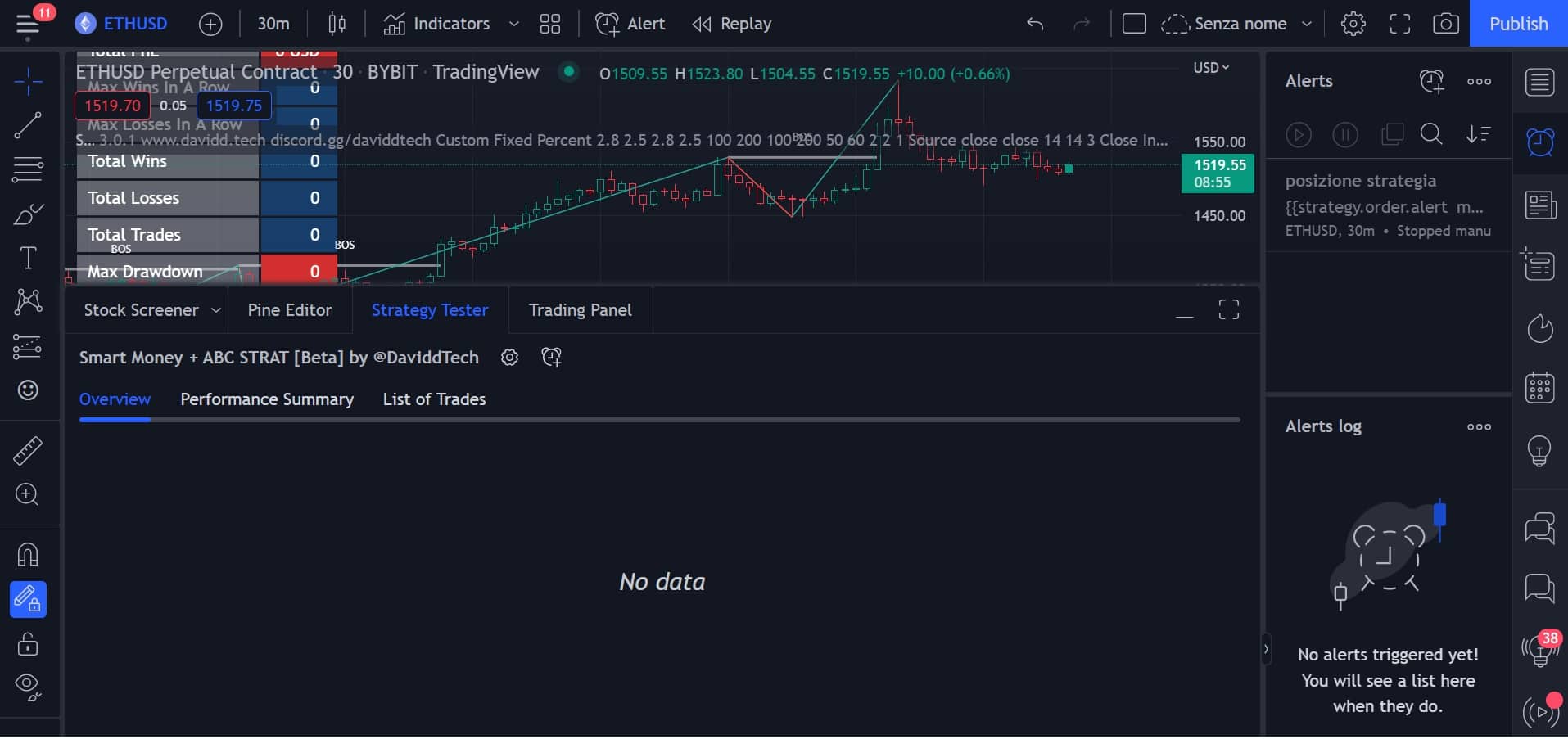Toggle hide all drawings eye icon
Image resolution: width=1568 pixels, height=739 pixels.
(28, 686)
